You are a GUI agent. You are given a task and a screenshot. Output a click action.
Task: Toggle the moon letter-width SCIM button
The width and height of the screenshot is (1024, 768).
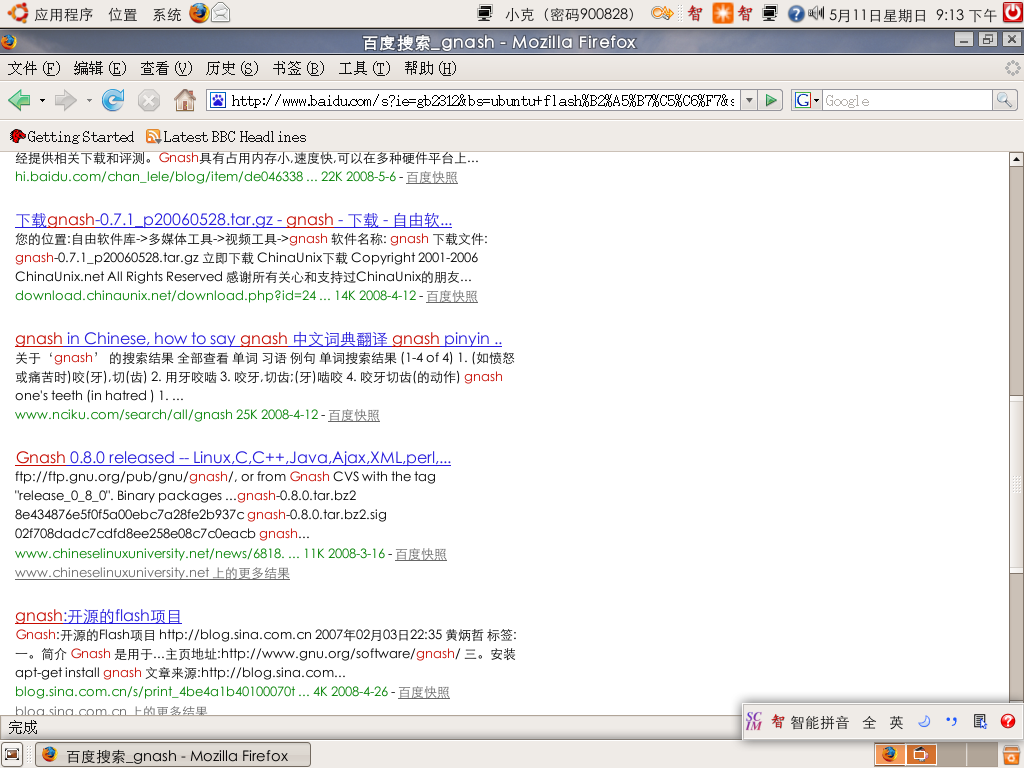pos(924,722)
